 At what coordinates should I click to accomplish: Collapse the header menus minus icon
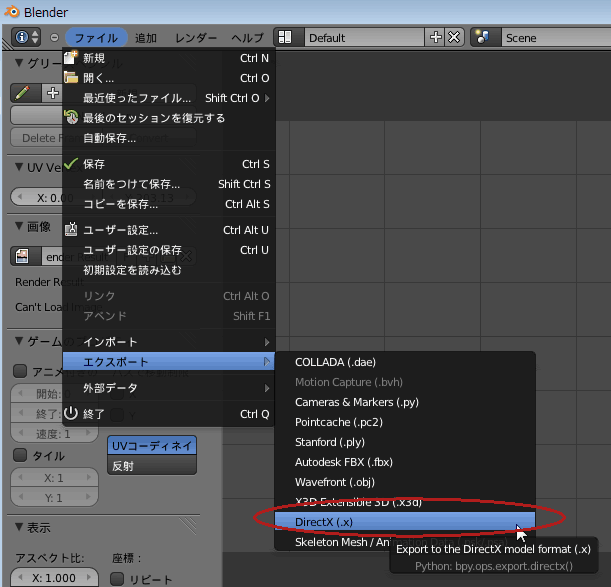click(55, 37)
